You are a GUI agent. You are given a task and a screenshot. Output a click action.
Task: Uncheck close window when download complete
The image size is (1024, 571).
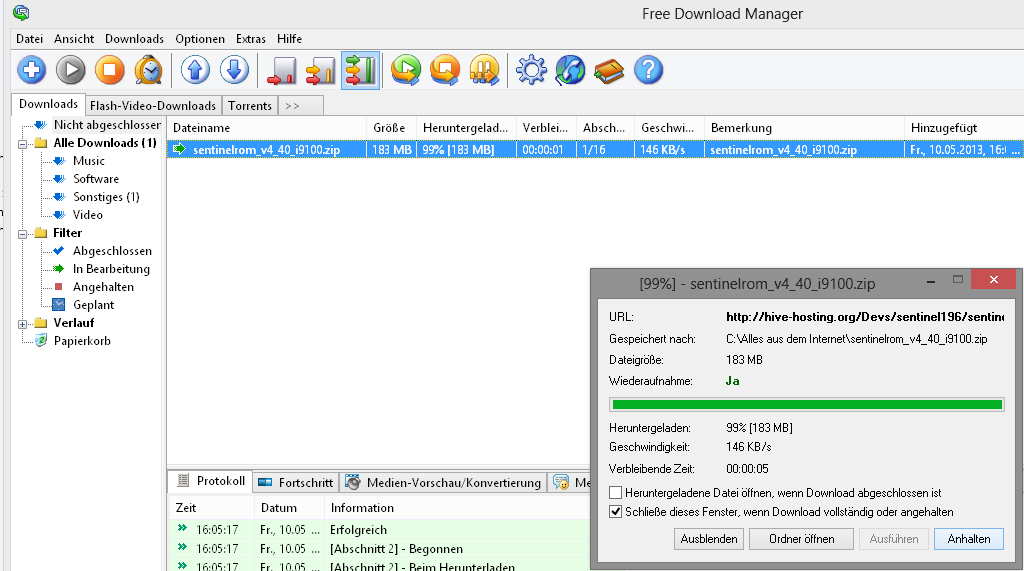(x=615, y=512)
